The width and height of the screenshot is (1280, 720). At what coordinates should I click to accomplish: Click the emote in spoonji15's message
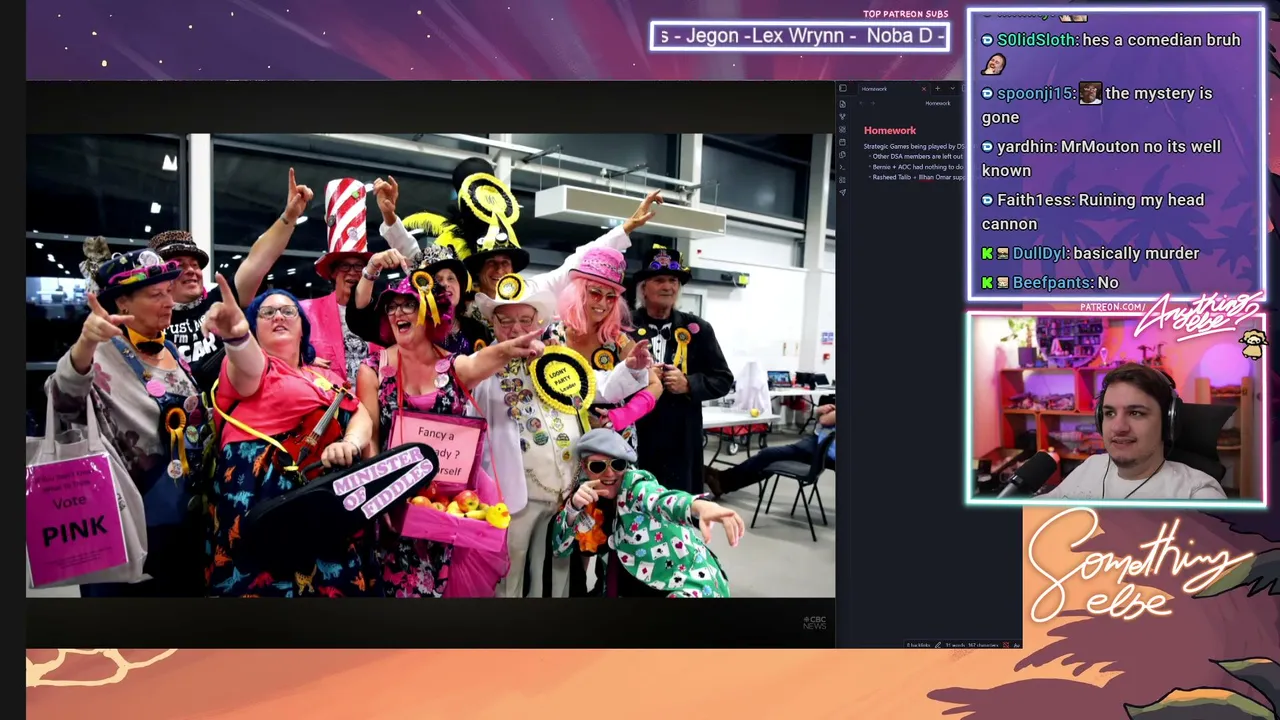tap(1090, 93)
